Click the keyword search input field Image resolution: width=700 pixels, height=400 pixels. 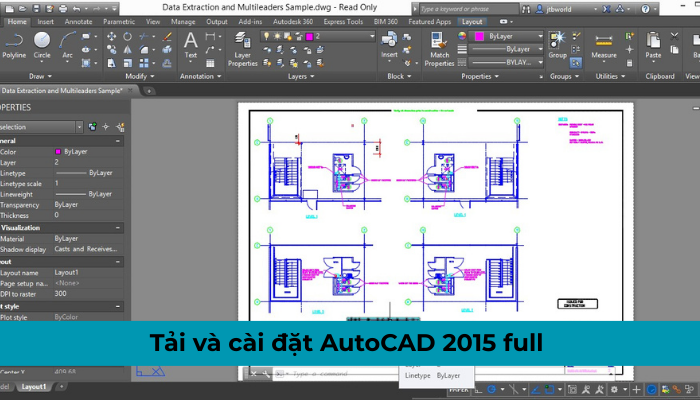(468, 8)
